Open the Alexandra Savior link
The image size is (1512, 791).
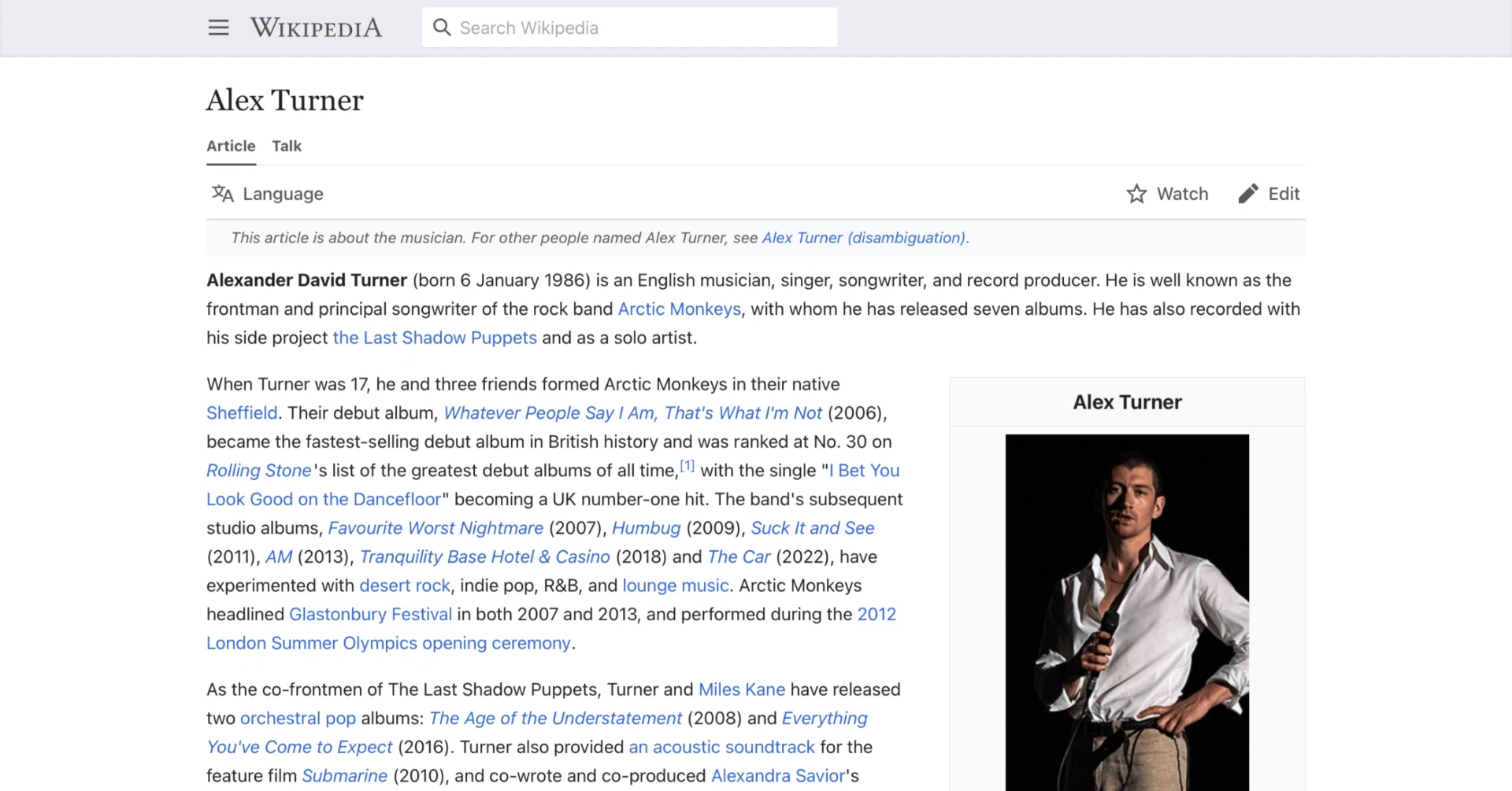(x=778, y=776)
